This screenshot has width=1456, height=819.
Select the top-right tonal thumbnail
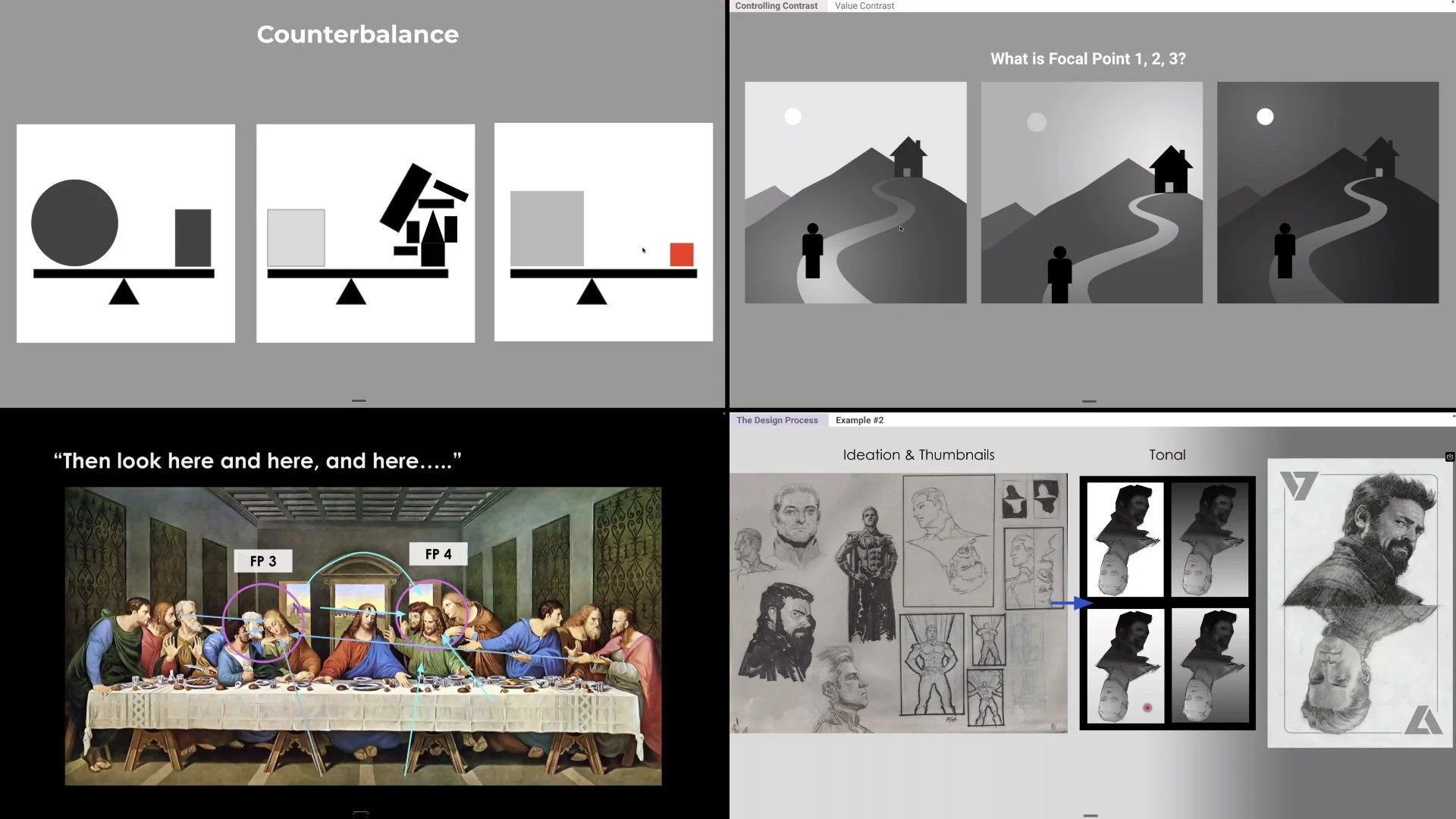1209,539
